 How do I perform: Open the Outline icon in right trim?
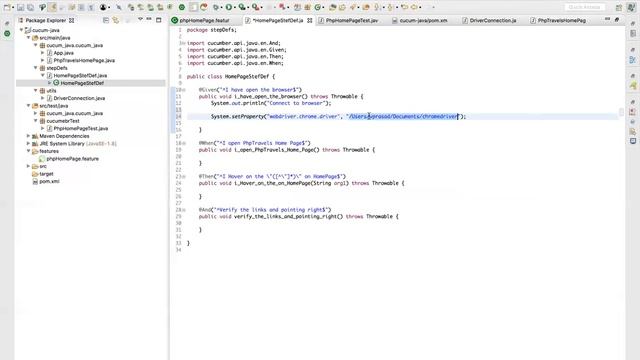[633, 60]
